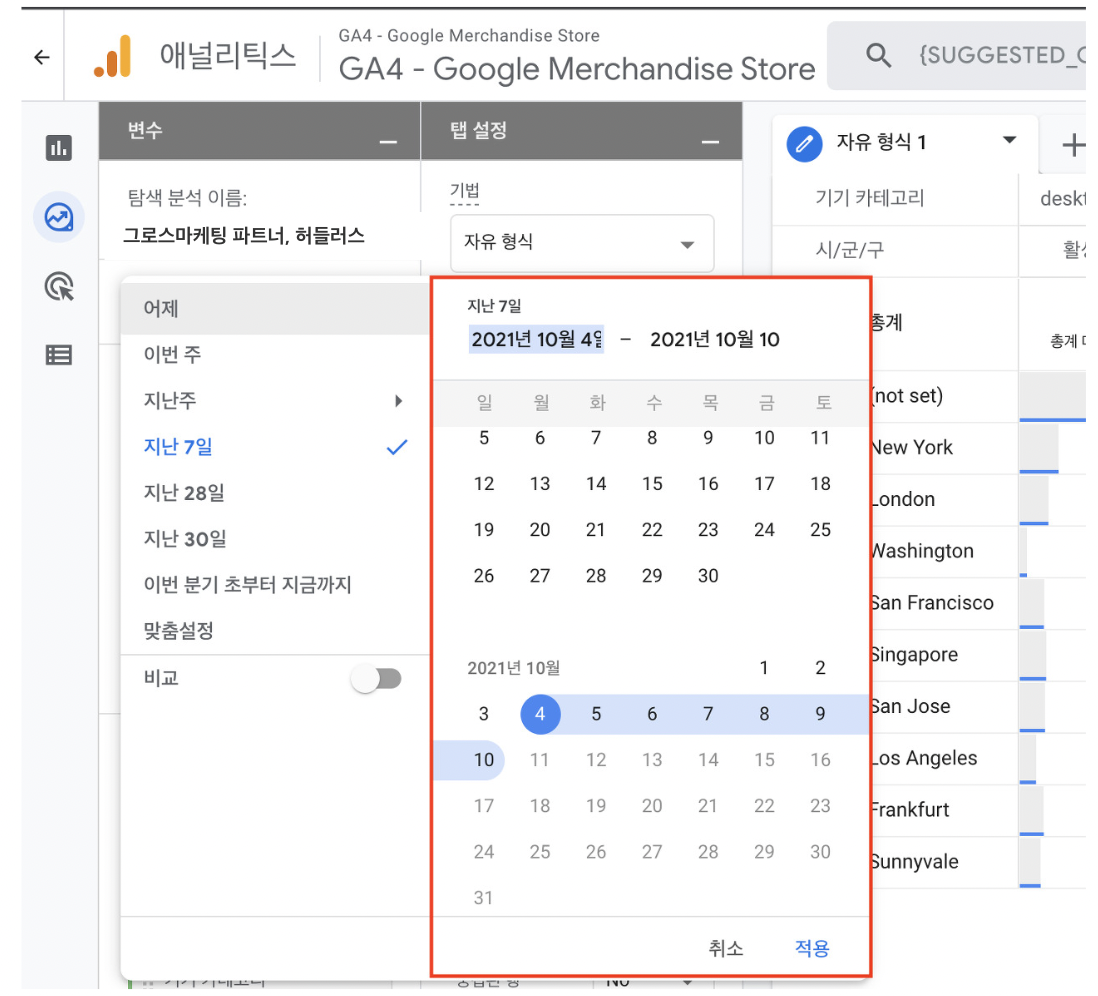Open the Explore sidebar icon

[x=59, y=217]
